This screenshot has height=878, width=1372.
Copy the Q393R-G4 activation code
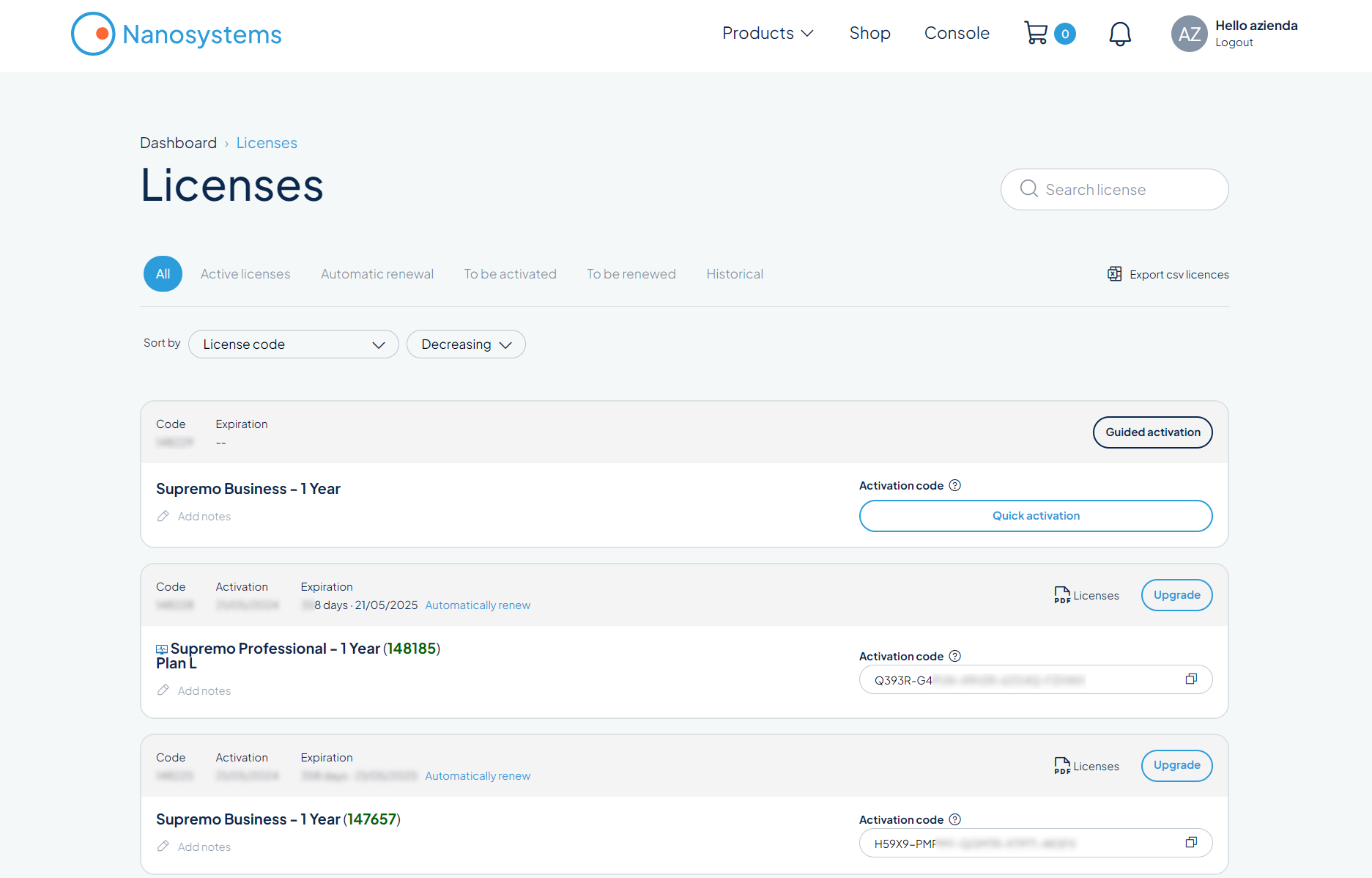pos(1191,679)
